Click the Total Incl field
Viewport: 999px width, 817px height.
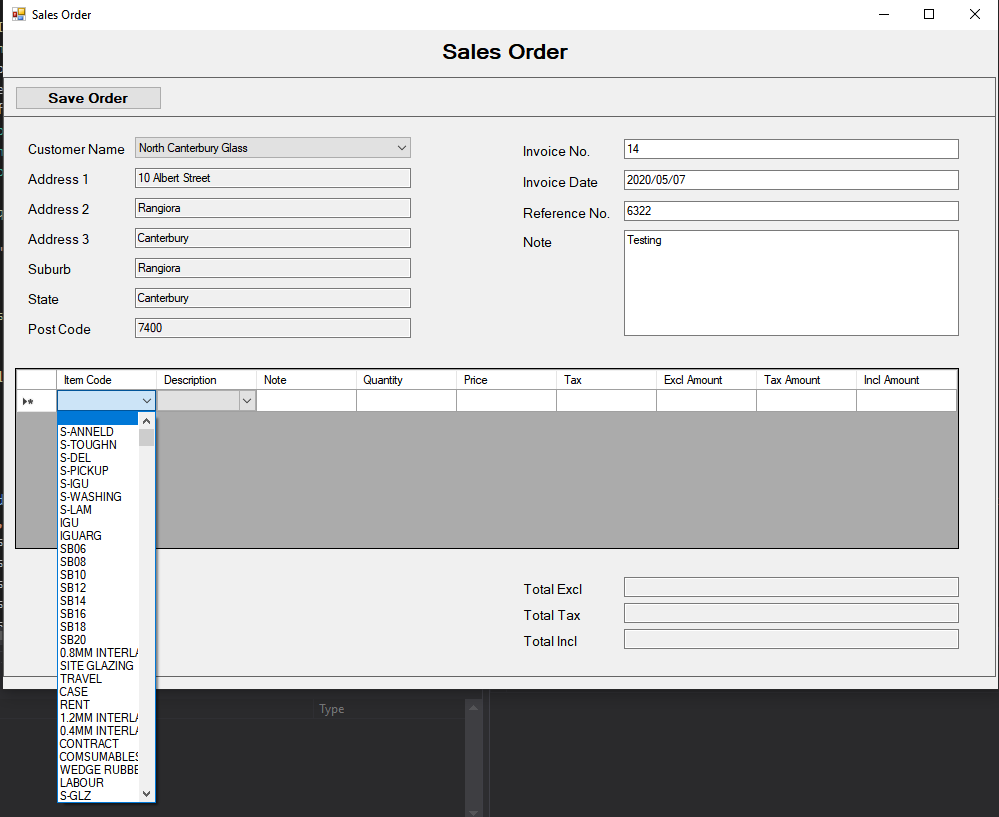tap(791, 639)
